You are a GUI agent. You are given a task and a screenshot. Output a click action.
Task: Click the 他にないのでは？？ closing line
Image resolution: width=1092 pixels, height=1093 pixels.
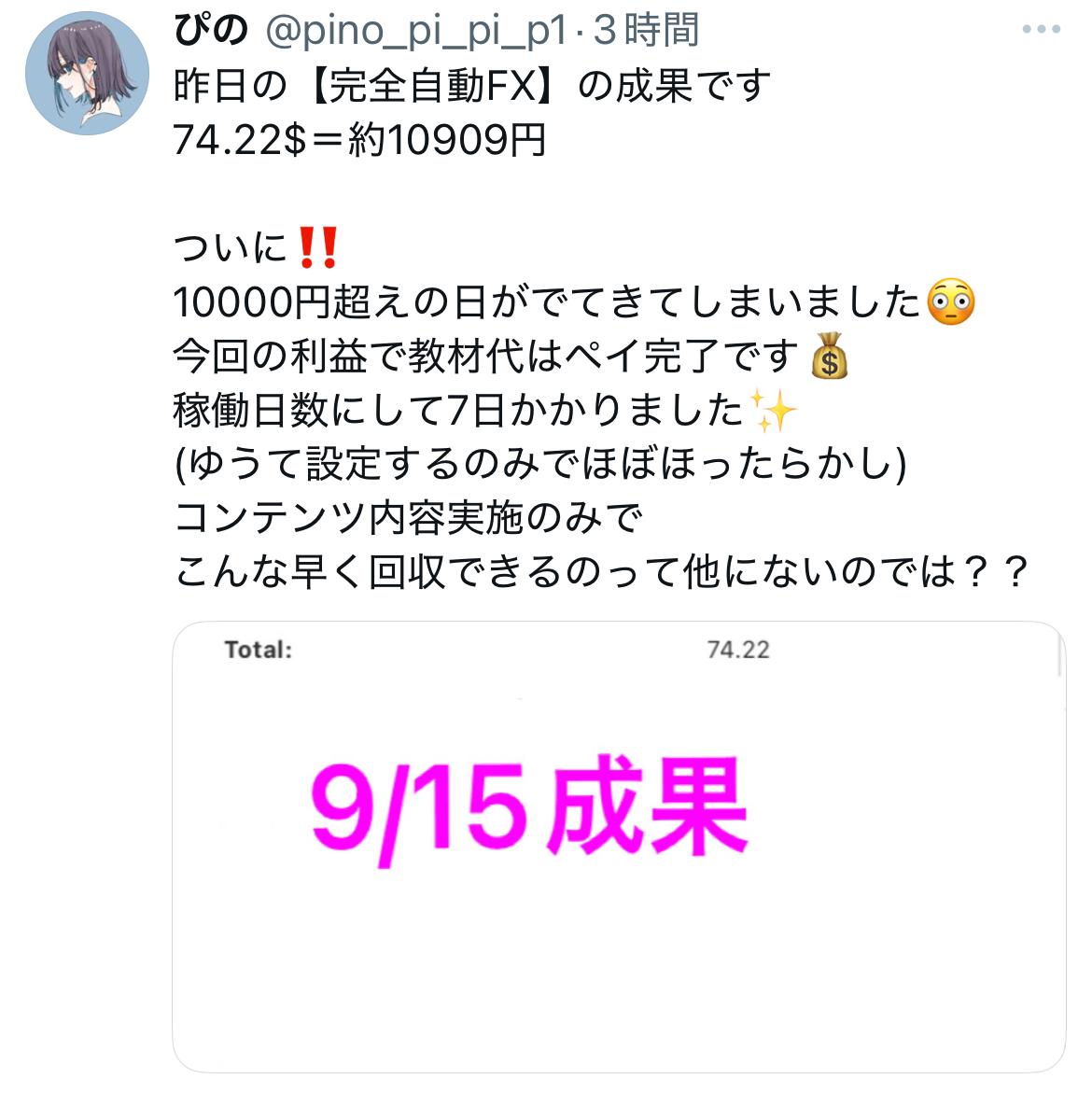coord(601,571)
